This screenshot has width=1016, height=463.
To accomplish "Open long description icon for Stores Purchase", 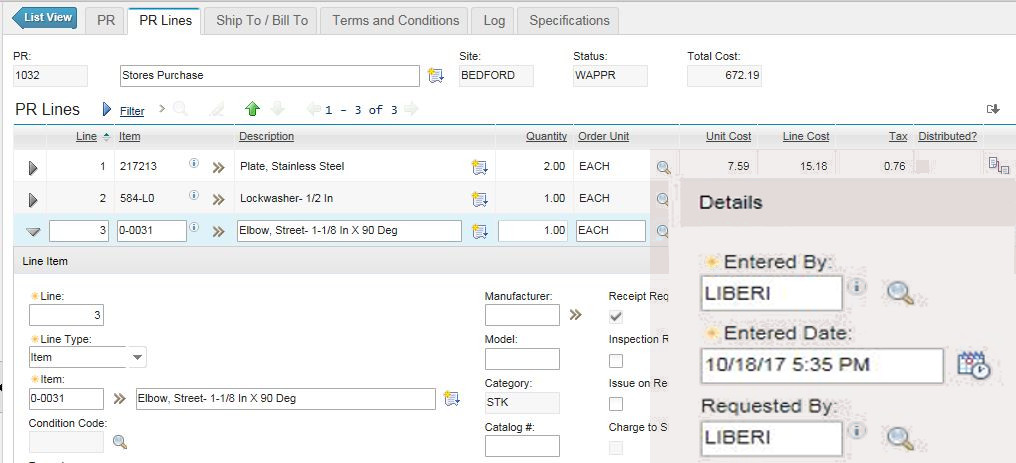I will click(435, 76).
